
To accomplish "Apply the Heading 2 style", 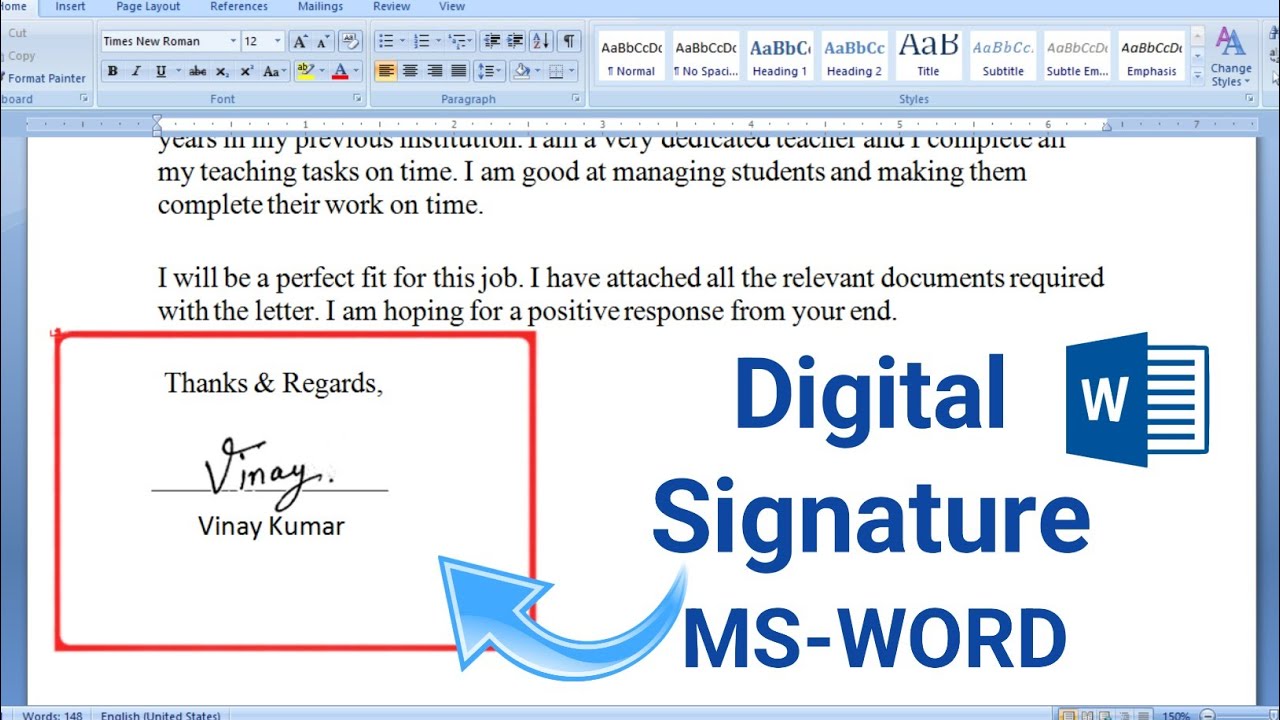I will coord(854,56).
